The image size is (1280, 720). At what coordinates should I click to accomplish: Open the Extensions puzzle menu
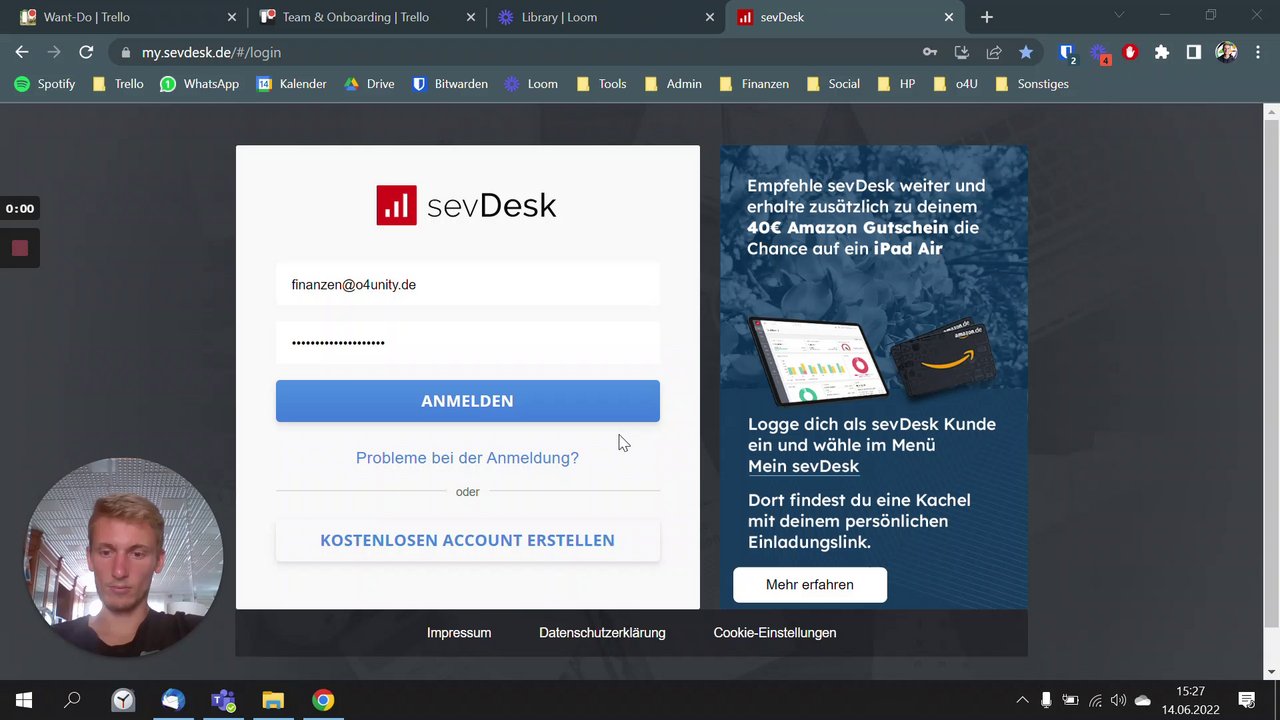click(x=1162, y=52)
